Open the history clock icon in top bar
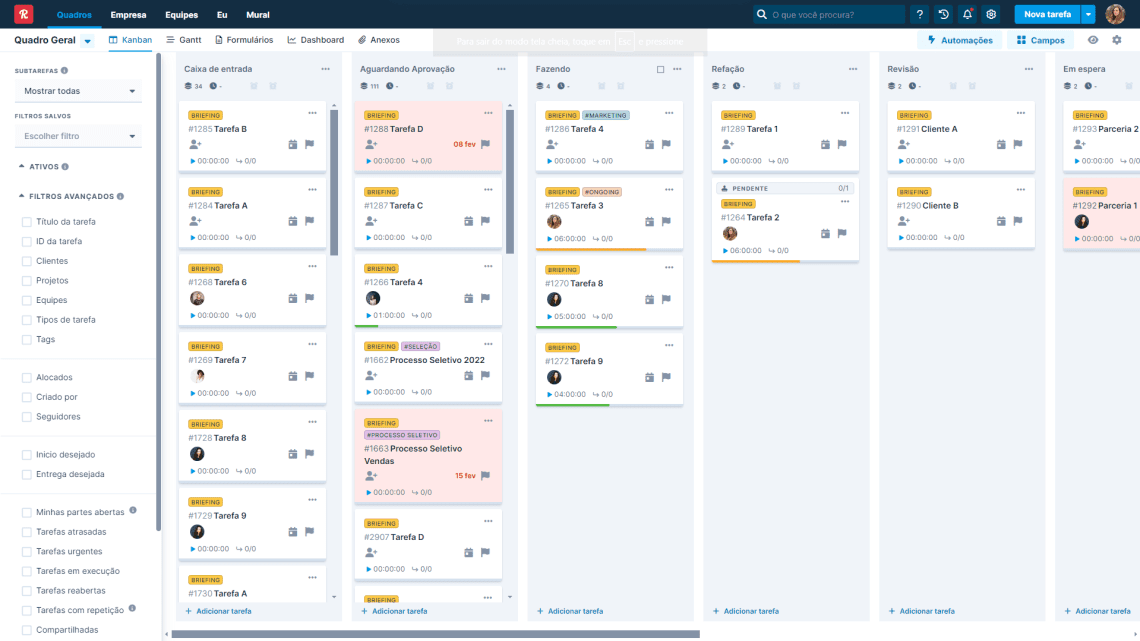Viewport: 1140px width, 641px height. pos(943,15)
